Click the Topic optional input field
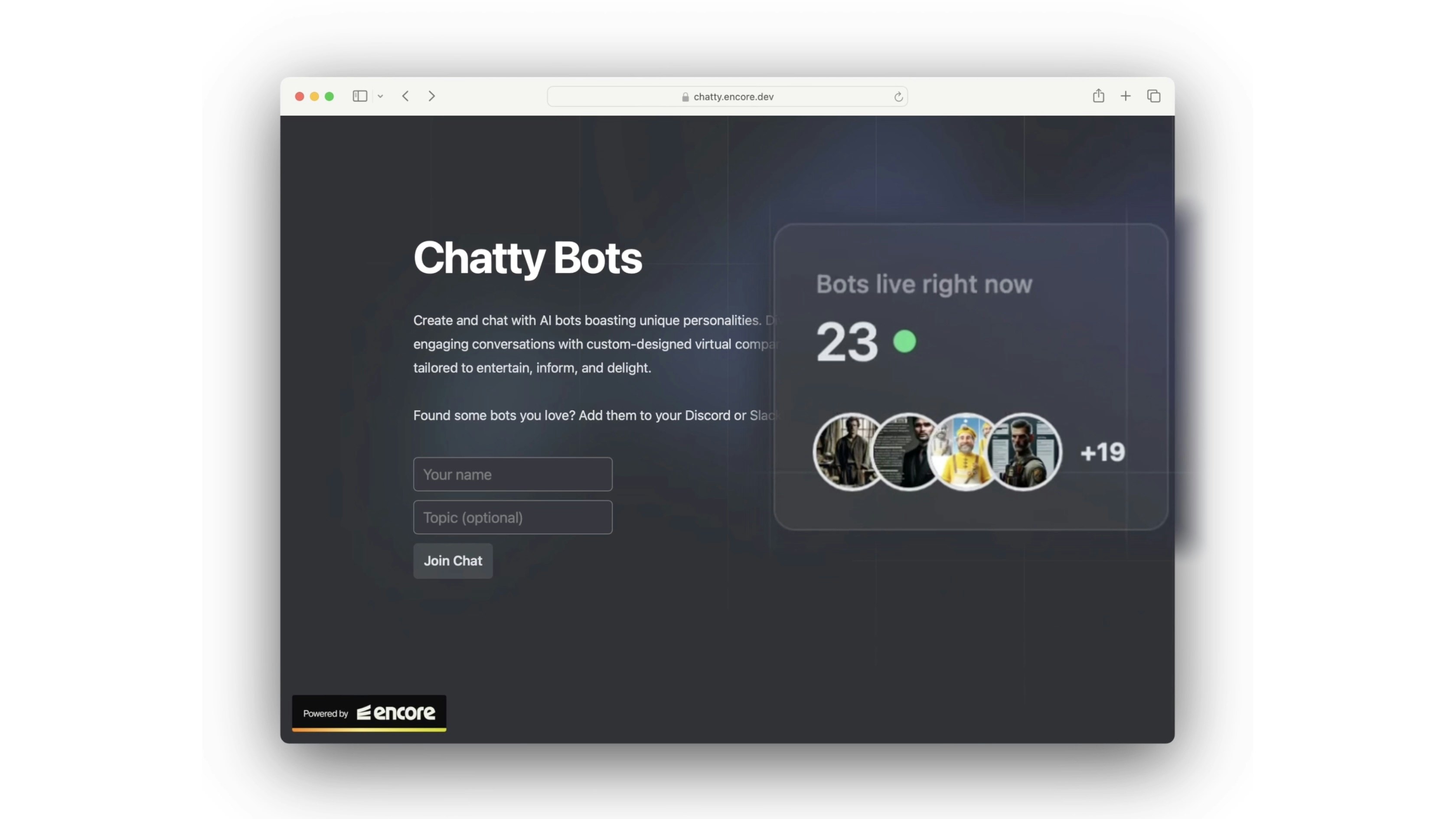Image resolution: width=1456 pixels, height=819 pixels. pos(513,517)
